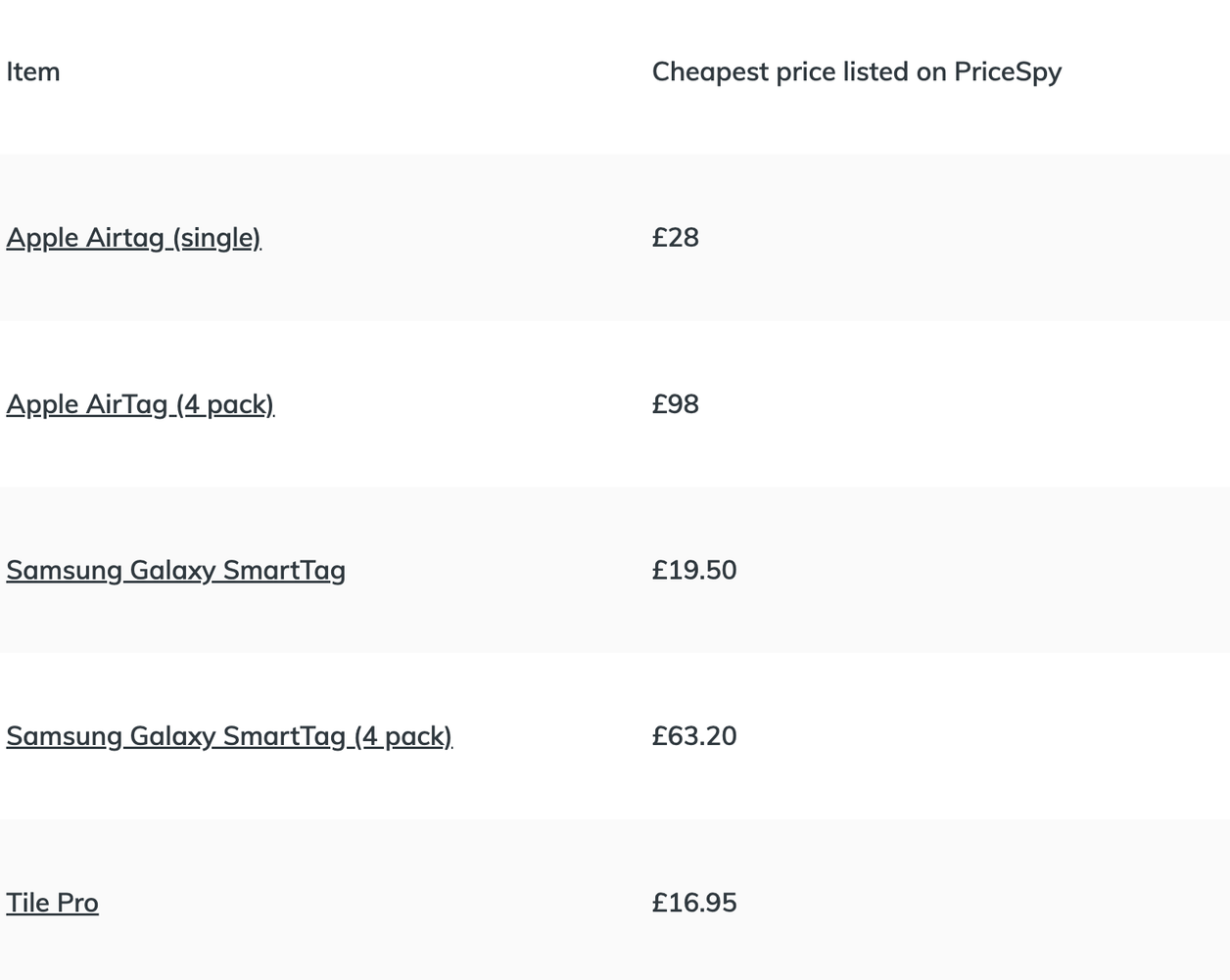Click the word 'Apple' in the AirTag 4 pack link
This screenshot has height=980, width=1230.
(x=42, y=404)
